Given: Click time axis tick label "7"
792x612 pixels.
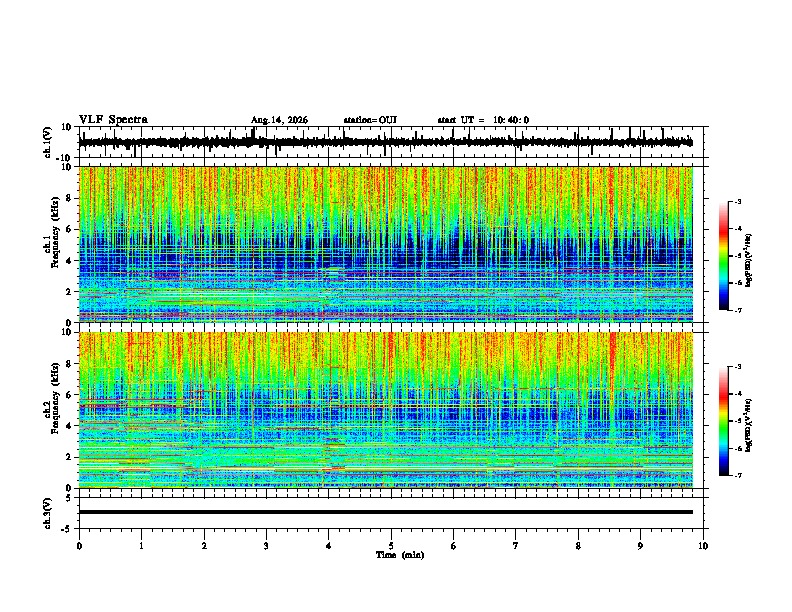Looking at the screenshot, I should coord(516,546).
